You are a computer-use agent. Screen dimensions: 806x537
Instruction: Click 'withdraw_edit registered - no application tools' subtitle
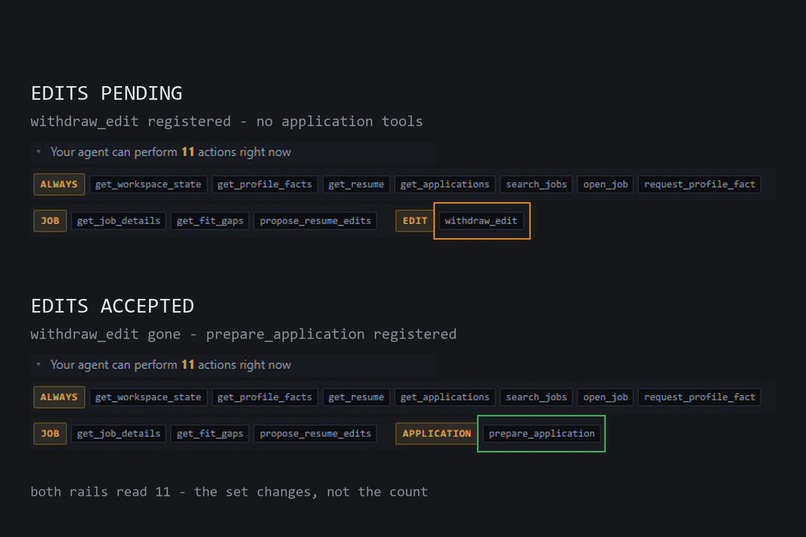[227, 121]
